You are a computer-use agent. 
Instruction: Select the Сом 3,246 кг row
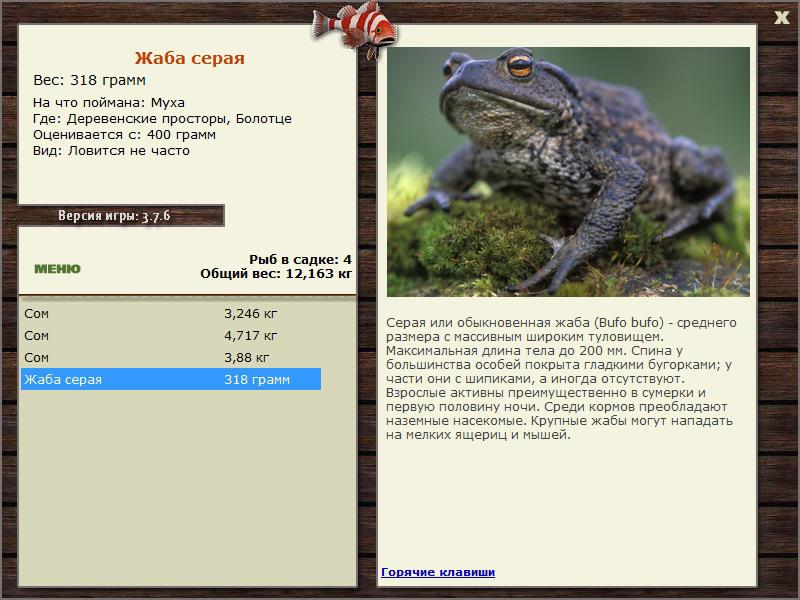pyautogui.click(x=171, y=313)
